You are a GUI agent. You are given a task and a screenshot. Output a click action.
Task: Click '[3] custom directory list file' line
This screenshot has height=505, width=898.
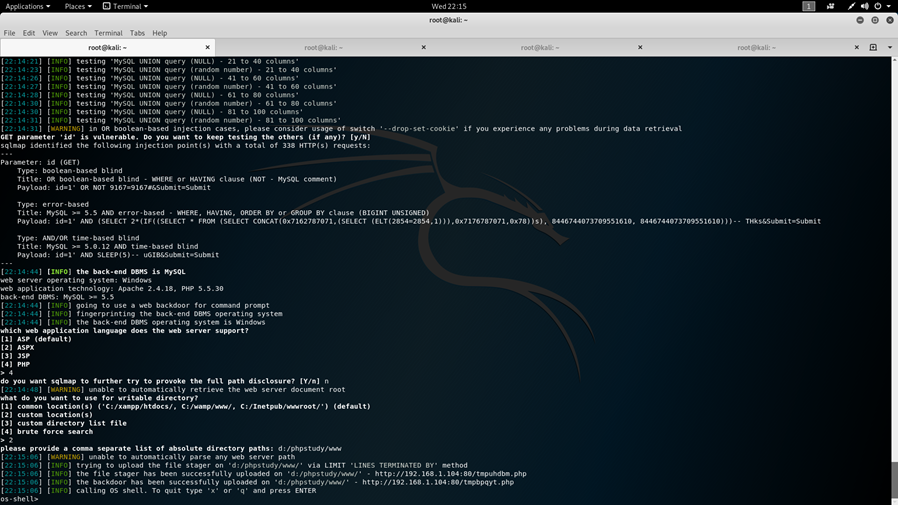(64, 423)
